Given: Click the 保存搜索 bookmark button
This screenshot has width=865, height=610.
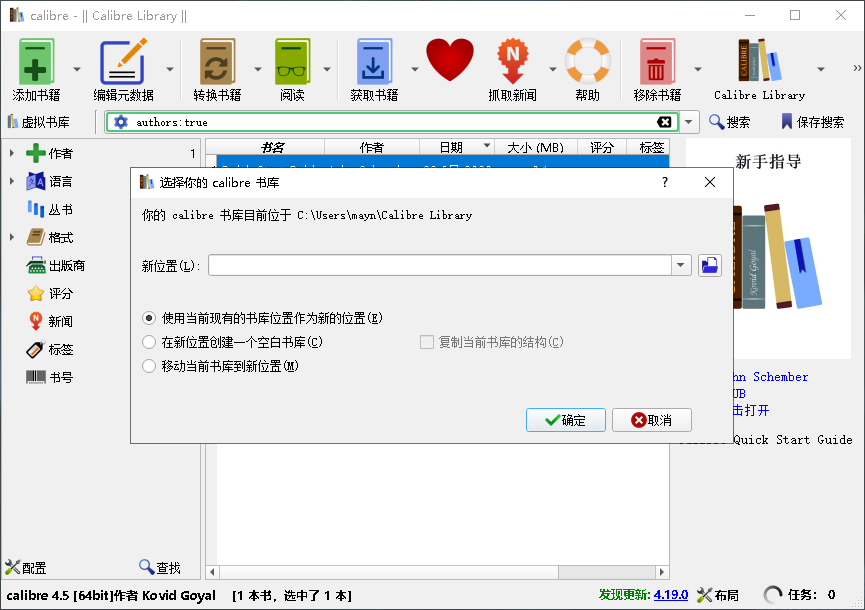Looking at the screenshot, I should pos(813,122).
